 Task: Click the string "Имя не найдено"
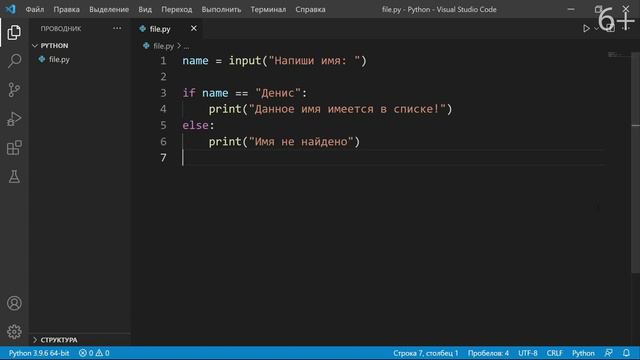pos(301,142)
